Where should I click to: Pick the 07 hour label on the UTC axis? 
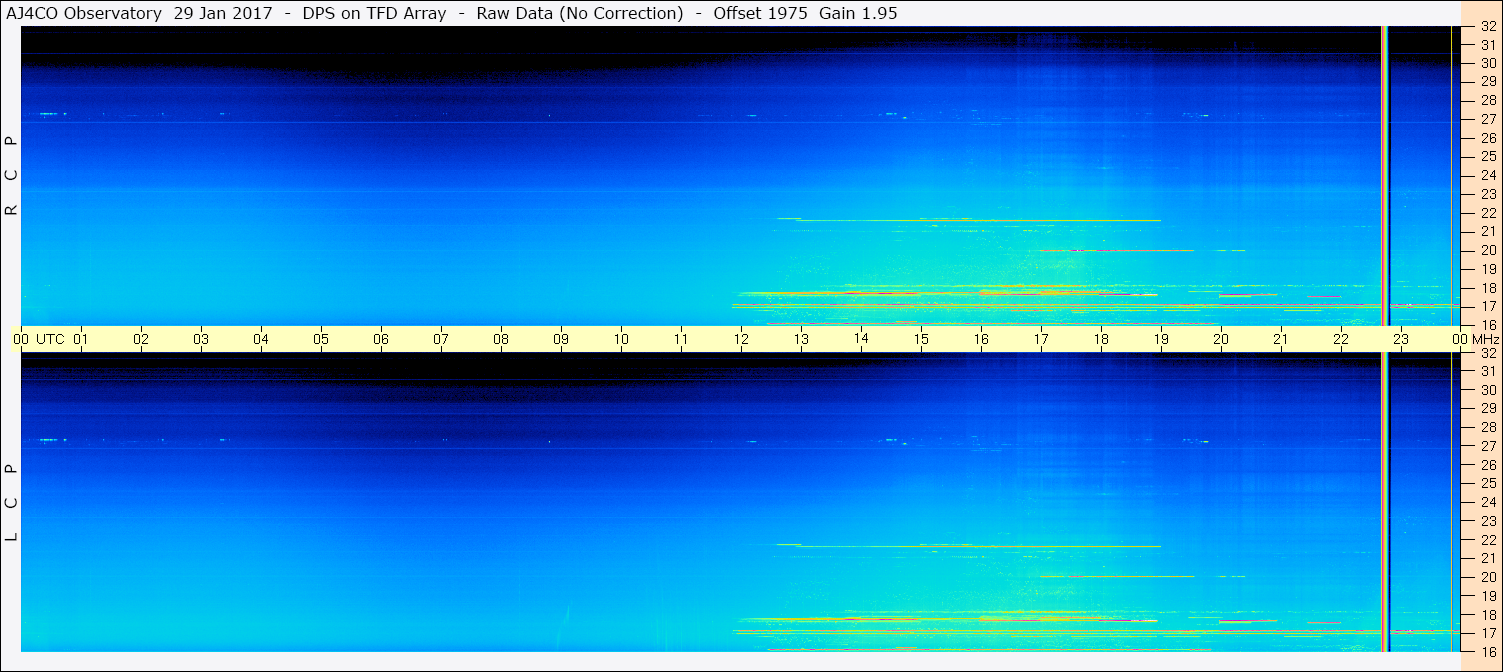point(441,339)
